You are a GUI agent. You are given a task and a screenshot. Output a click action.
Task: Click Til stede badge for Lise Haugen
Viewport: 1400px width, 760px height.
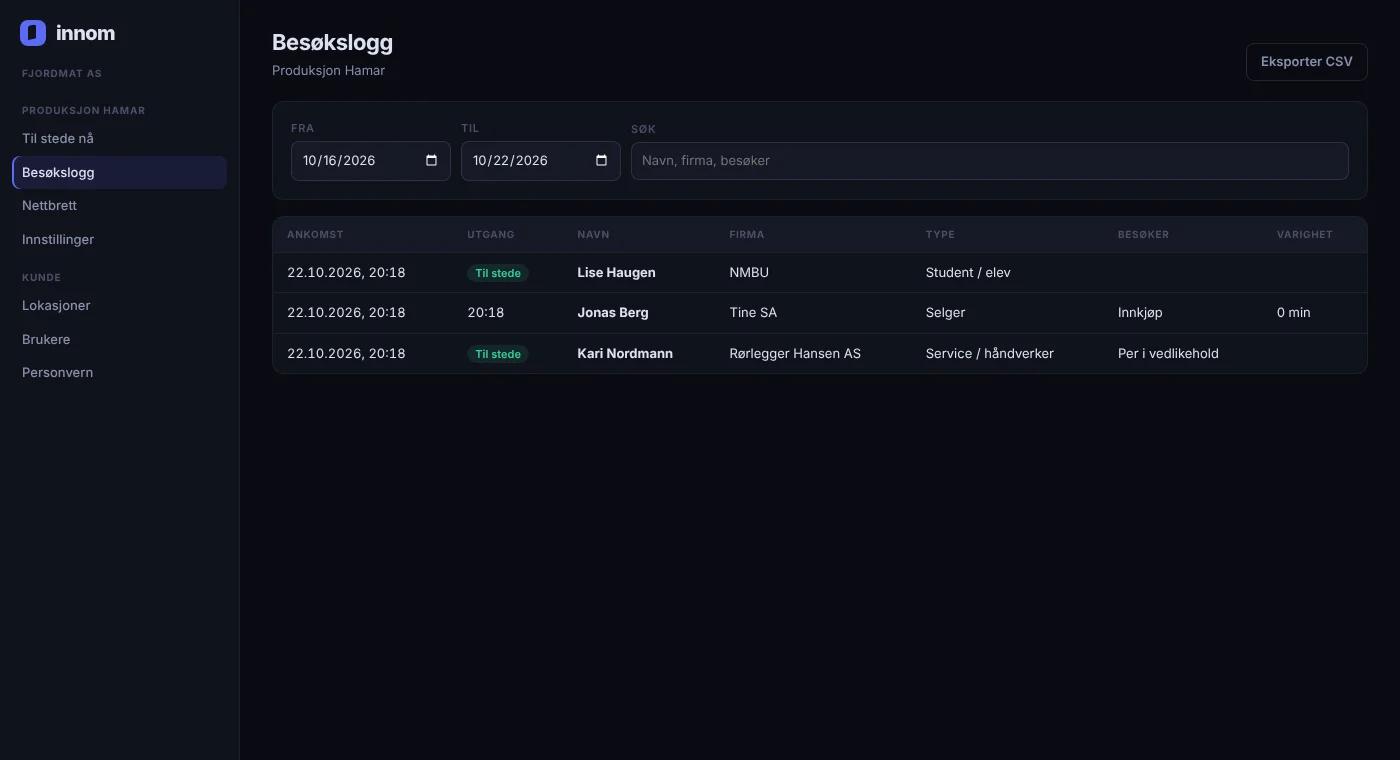tap(498, 273)
